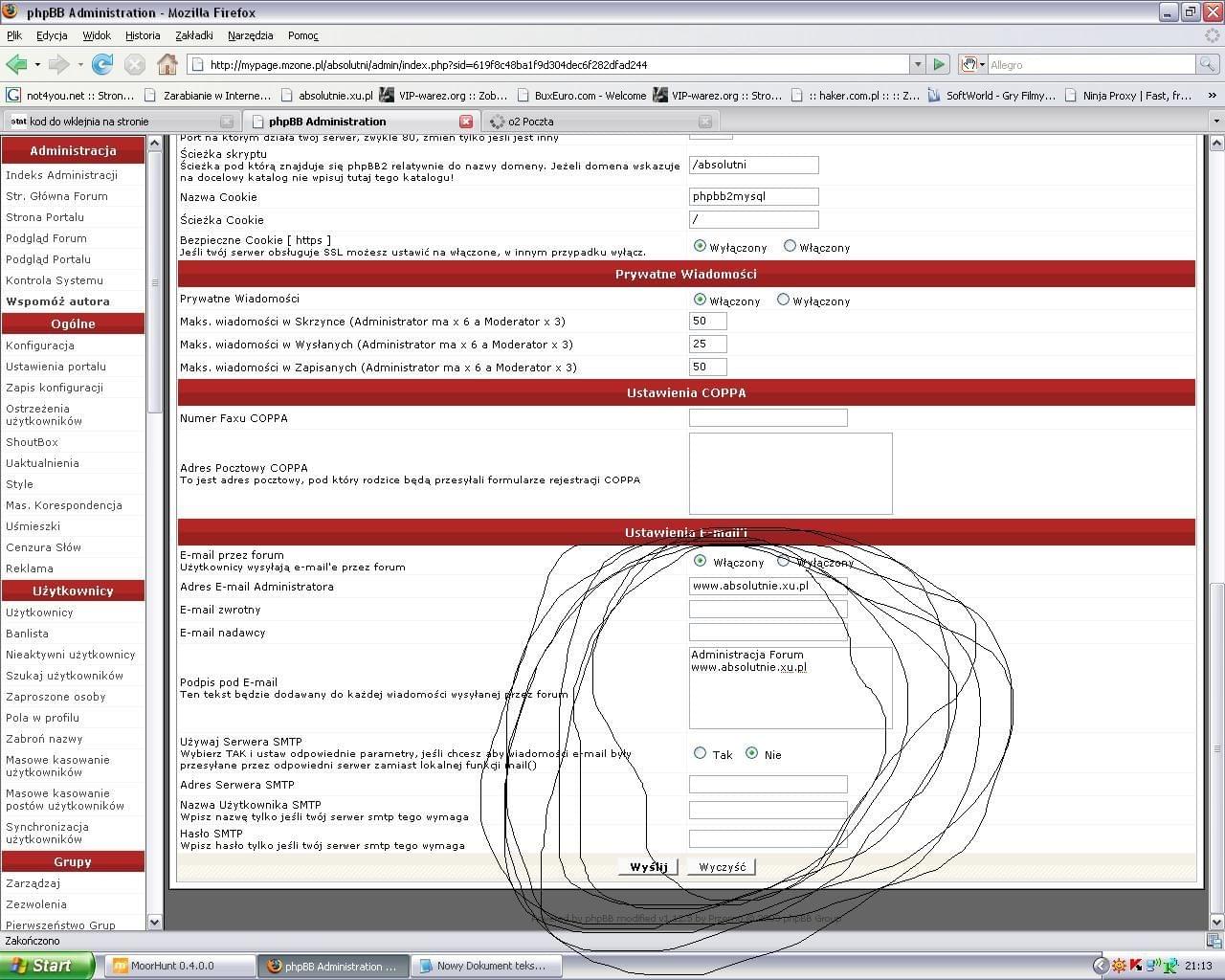Image resolution: width=1225 pixels, height=980 pixels.
Task: Click the Adres Serwera SMTP field
Action: [x=768, y=784]
